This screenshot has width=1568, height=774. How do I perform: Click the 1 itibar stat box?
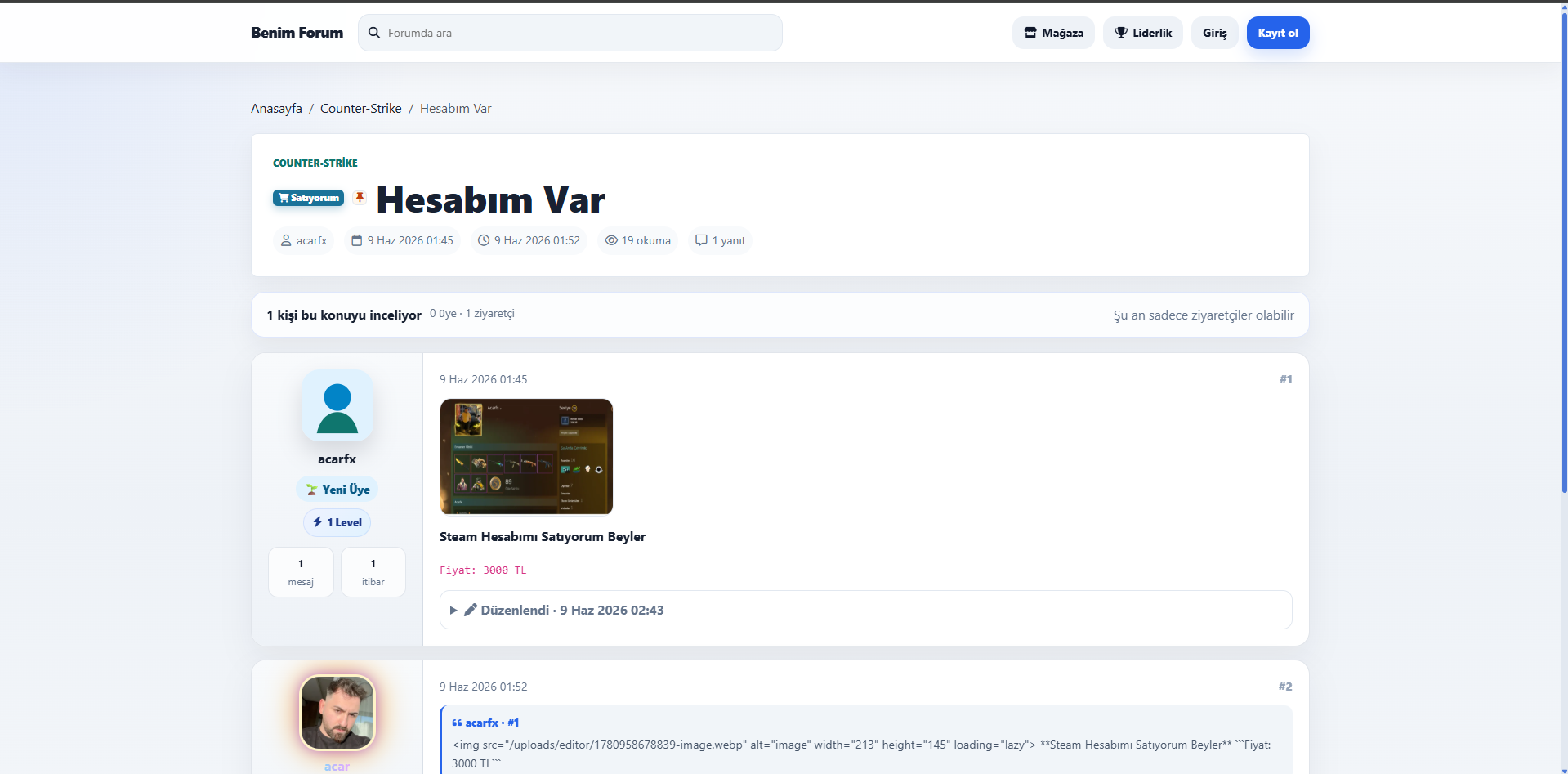click(373, 572)
